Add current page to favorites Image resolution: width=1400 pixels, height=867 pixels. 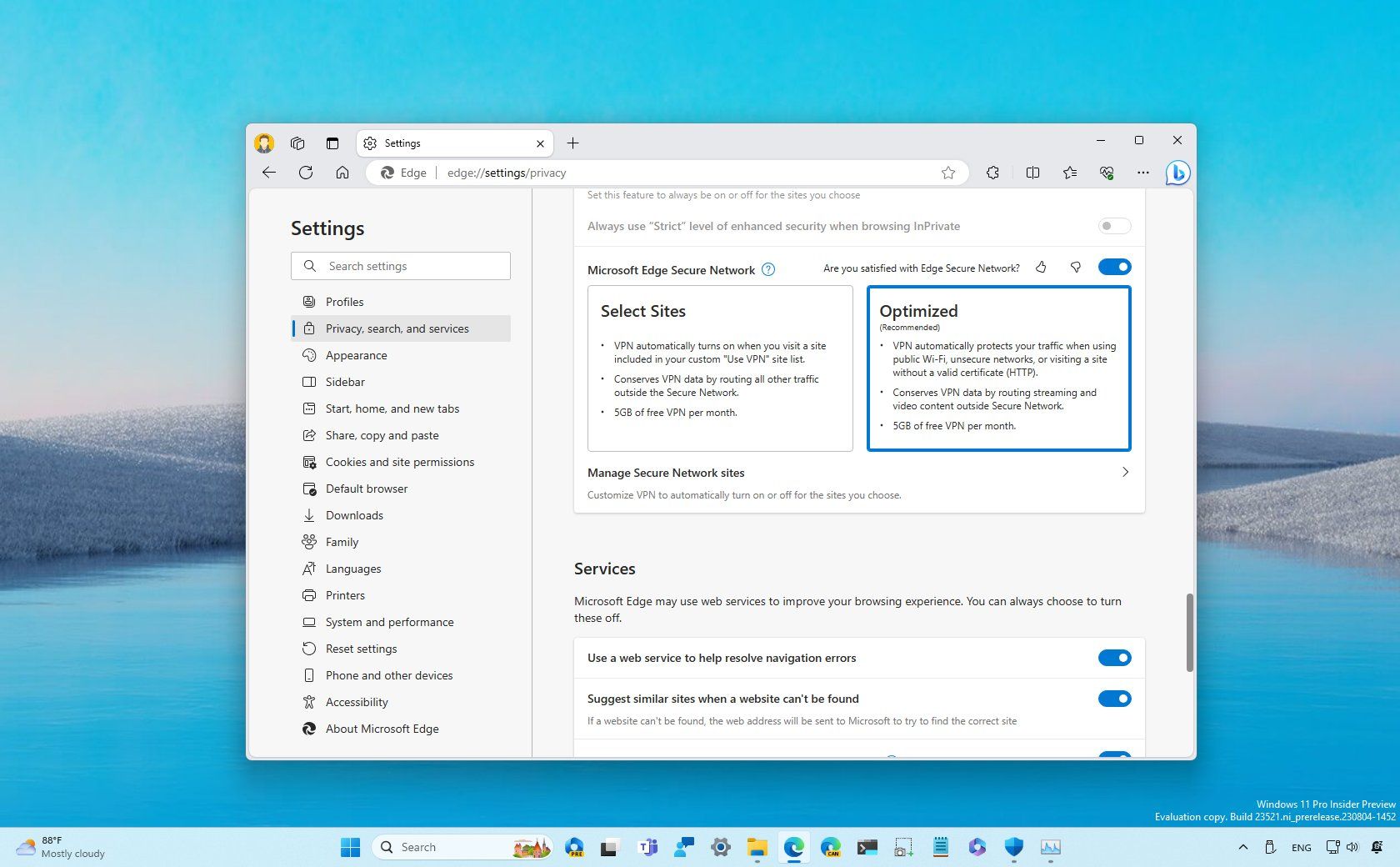tap(948, 173)
